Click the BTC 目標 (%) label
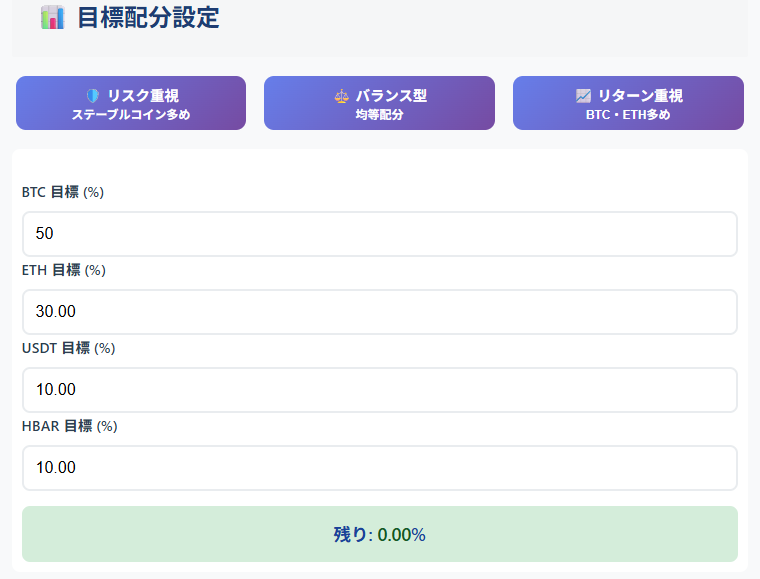Image resolution: width=760 pixels, height=579 pixels. tap(63, 192)
